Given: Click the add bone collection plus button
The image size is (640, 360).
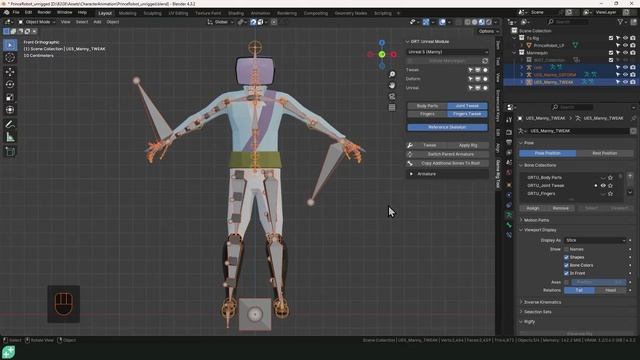Looking at the screenshot, I should click(630, 176).
